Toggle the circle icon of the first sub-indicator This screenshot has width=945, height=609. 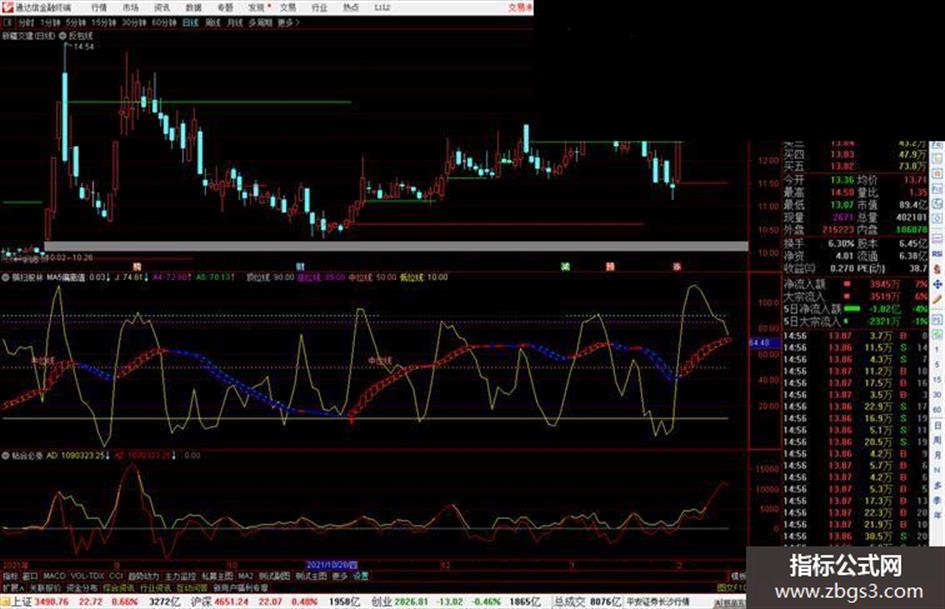[6, 278]
